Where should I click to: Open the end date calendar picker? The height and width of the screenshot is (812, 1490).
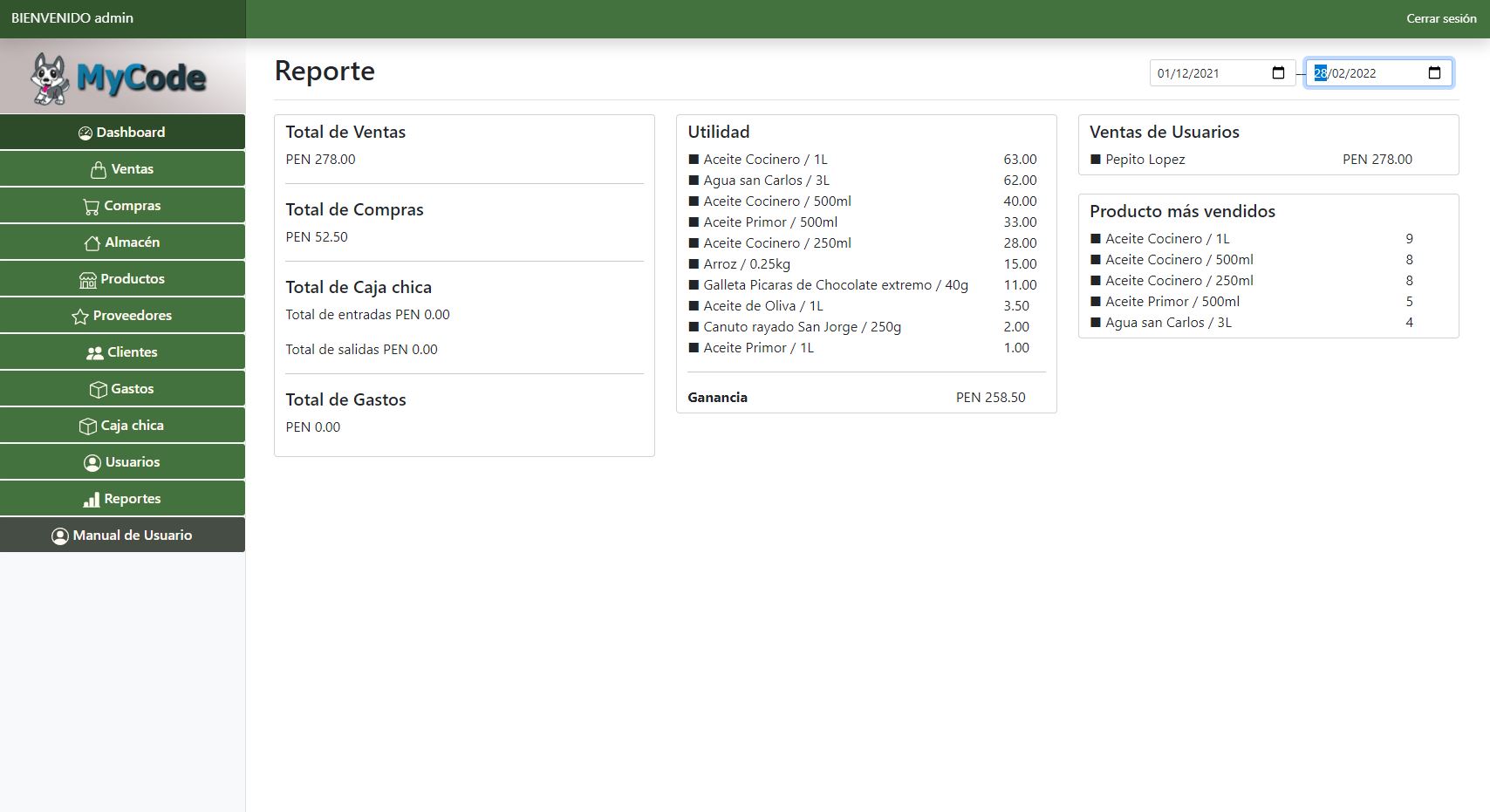(x=1434, y=73)
